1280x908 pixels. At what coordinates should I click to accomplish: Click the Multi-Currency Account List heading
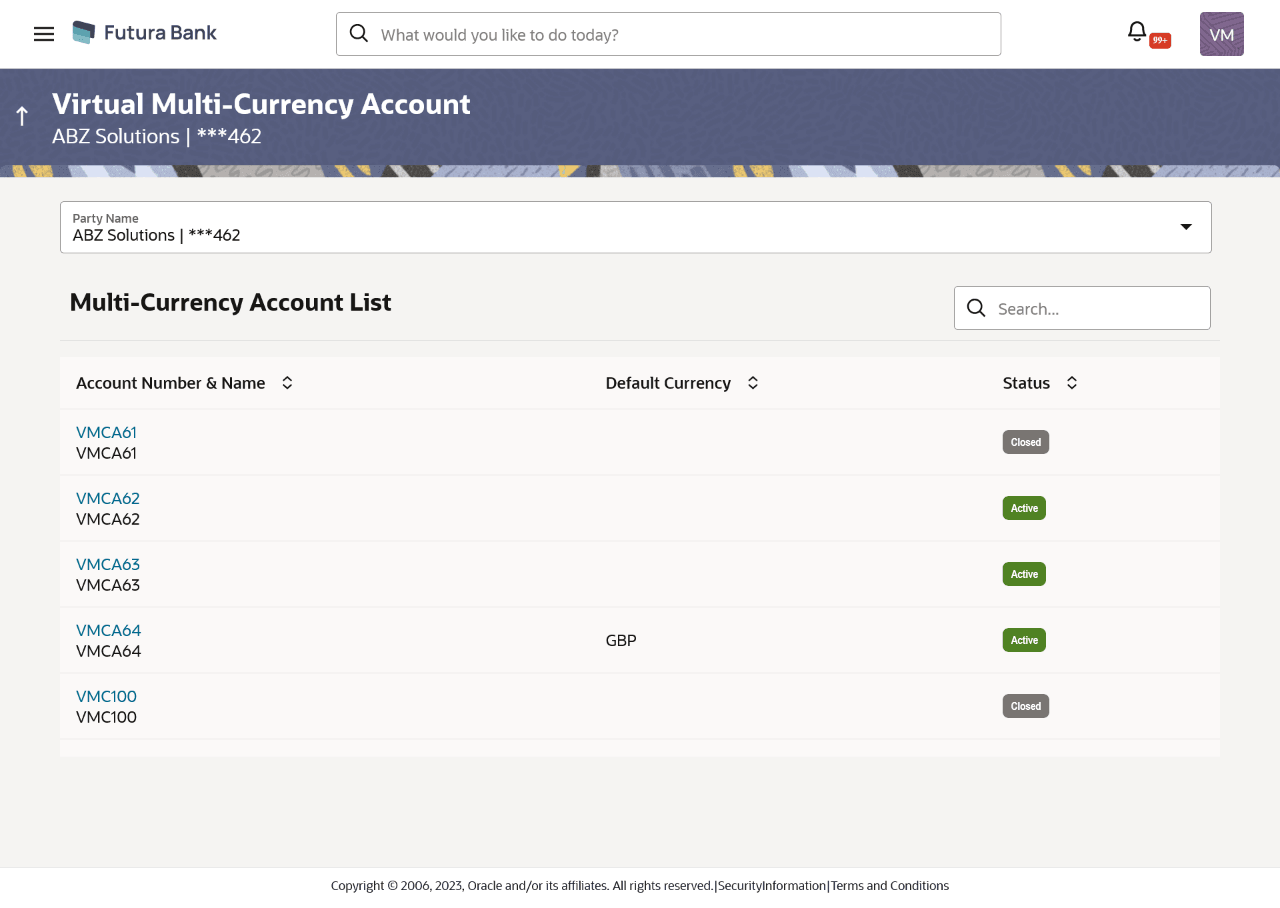click(x=230, y=302)
